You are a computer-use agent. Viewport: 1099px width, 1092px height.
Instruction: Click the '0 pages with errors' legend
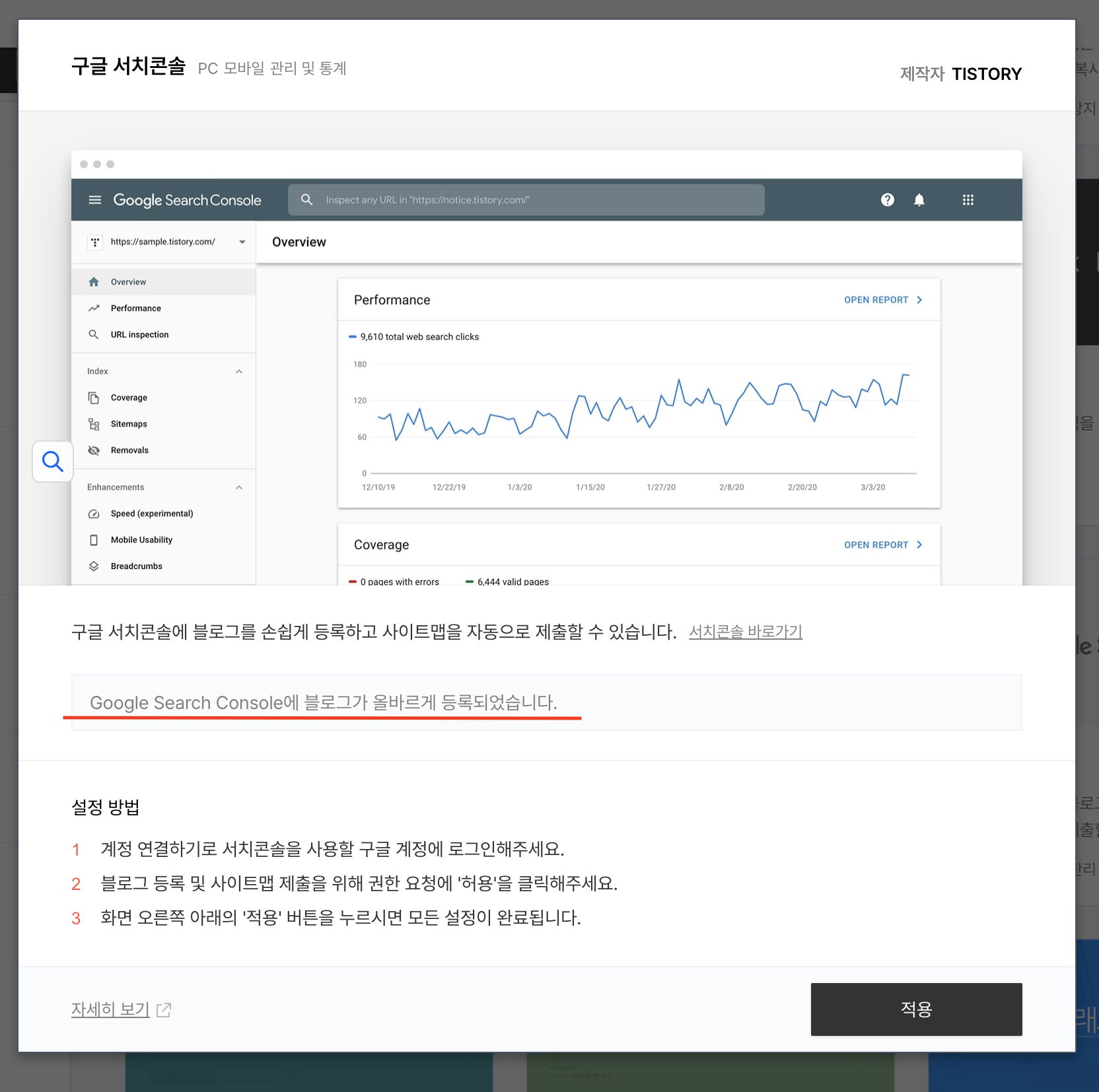tap(400, 581)
